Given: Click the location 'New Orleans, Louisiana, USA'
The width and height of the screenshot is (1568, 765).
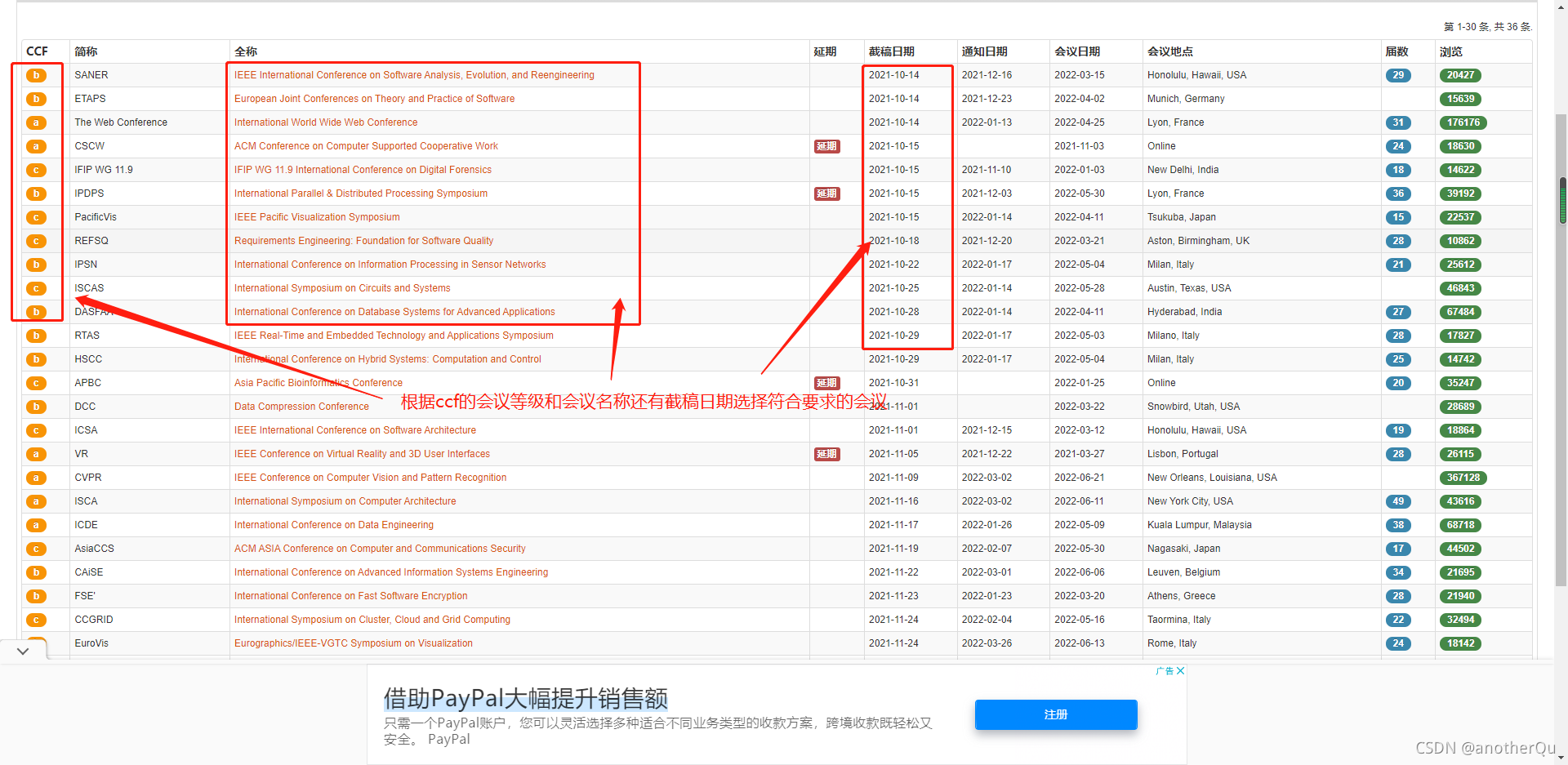Looking at the screenshot, I should coord(1212,478).
